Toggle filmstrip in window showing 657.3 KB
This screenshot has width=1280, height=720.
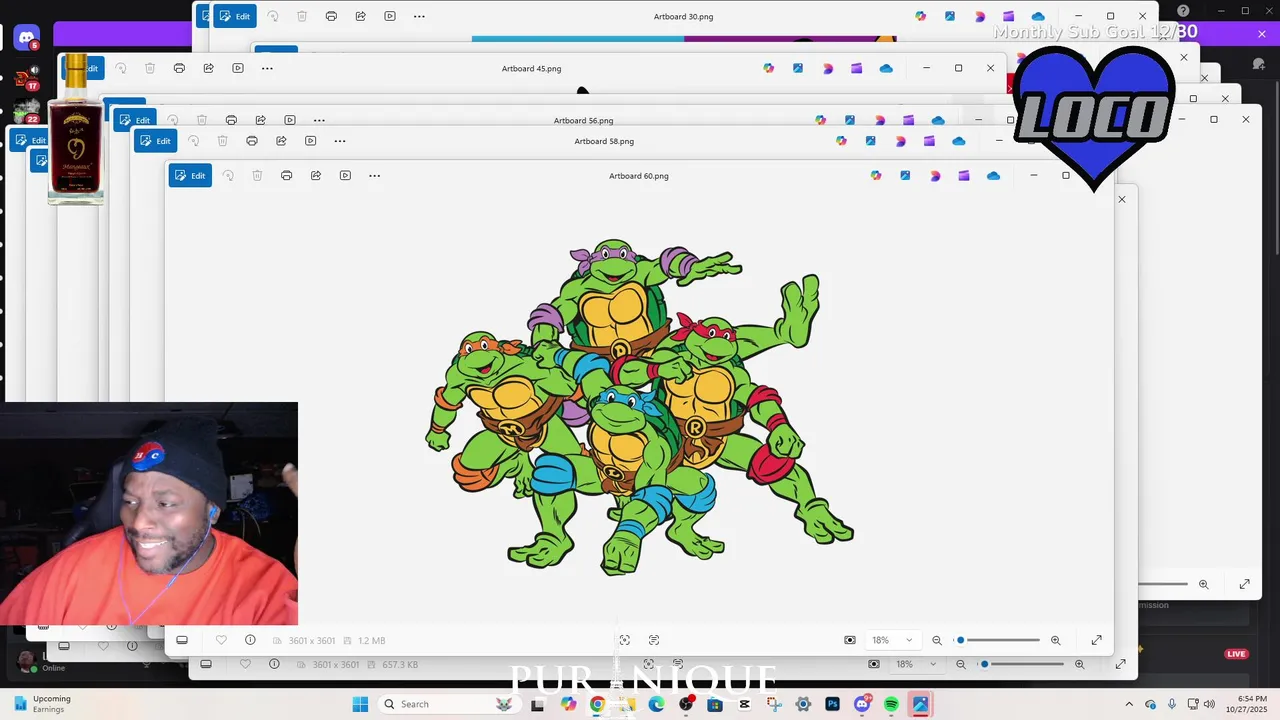206,664
